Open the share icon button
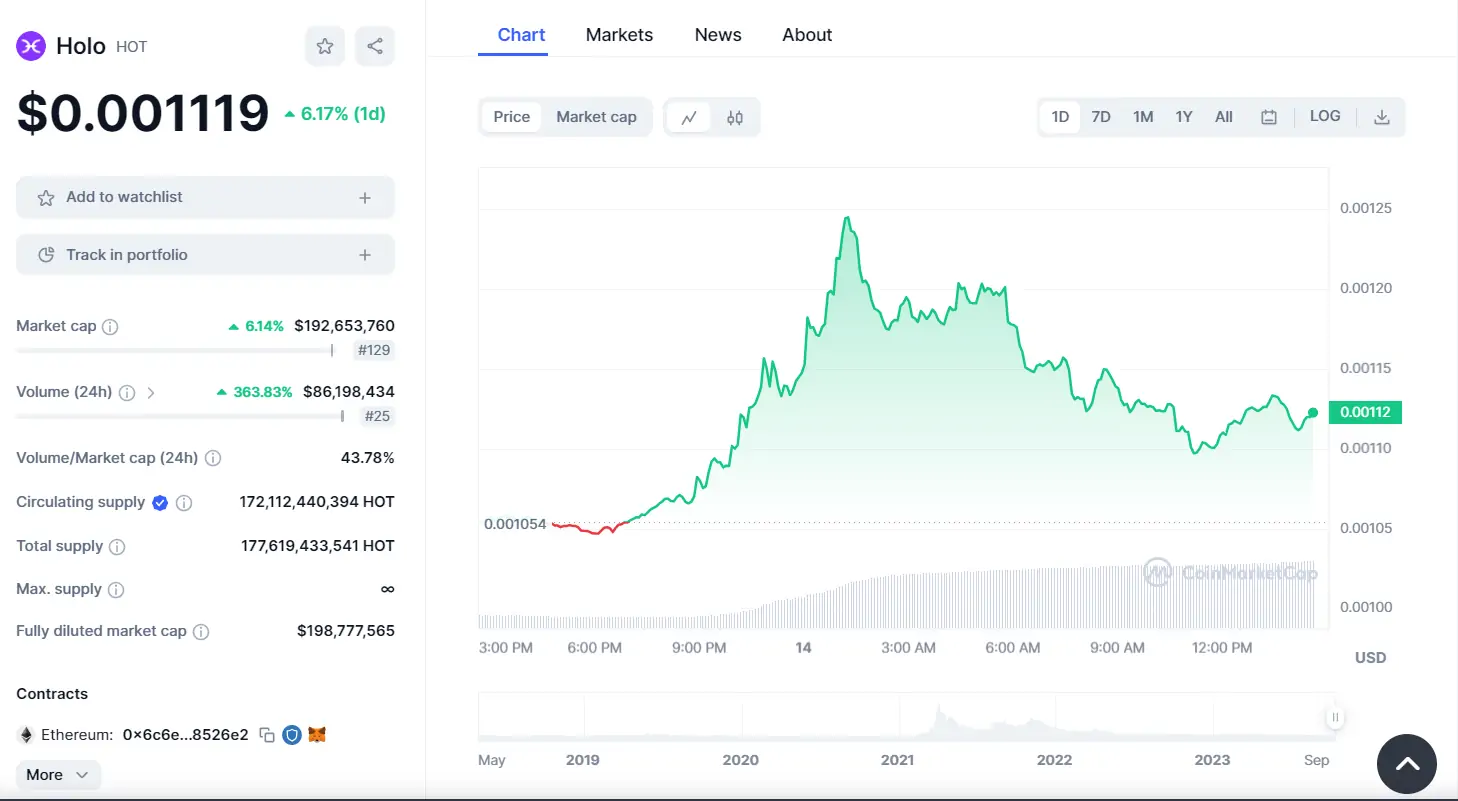Screen dimensions: 1458x801 point(375,46)
